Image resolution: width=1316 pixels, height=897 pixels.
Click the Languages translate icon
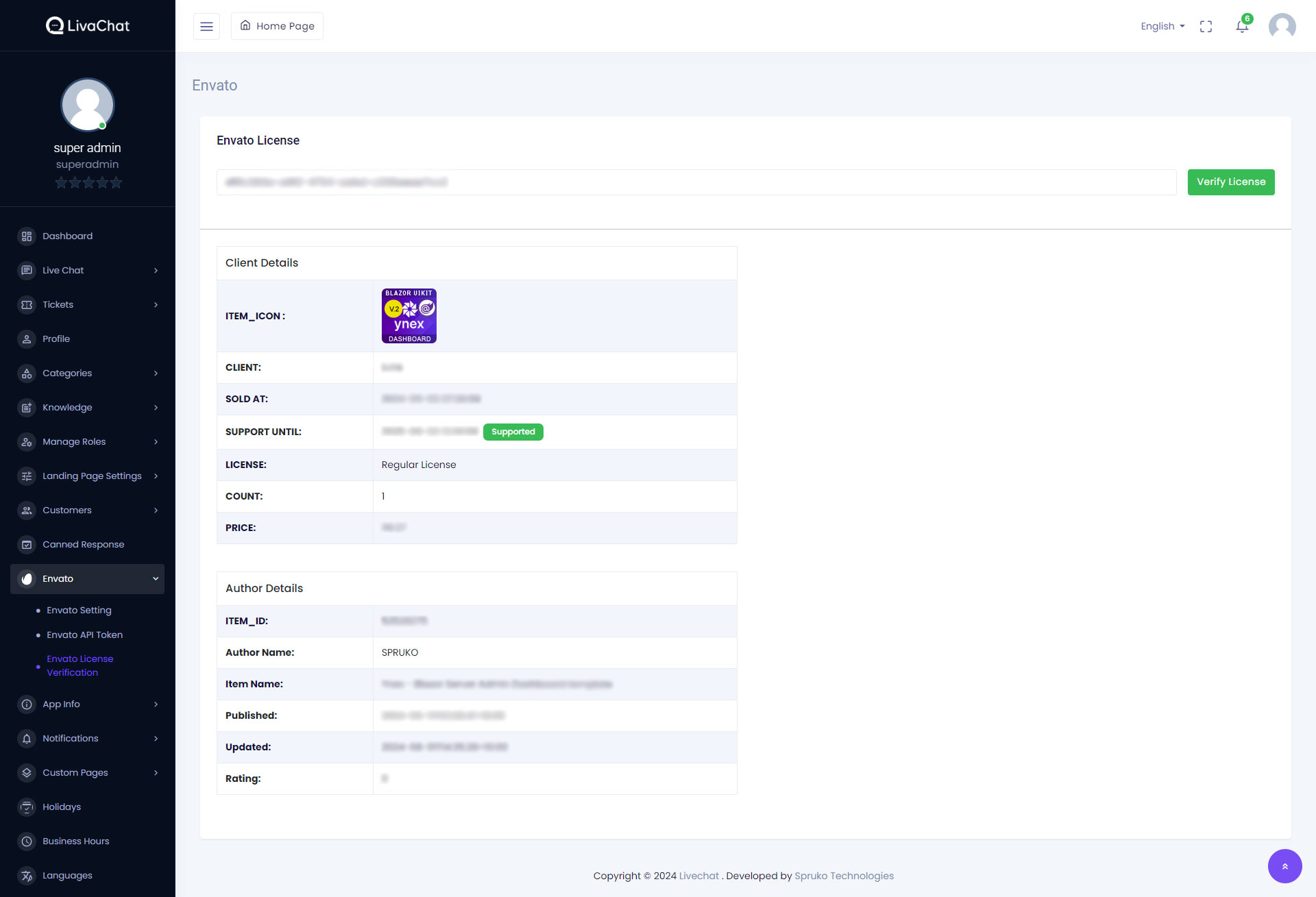[x=27, y=875]
